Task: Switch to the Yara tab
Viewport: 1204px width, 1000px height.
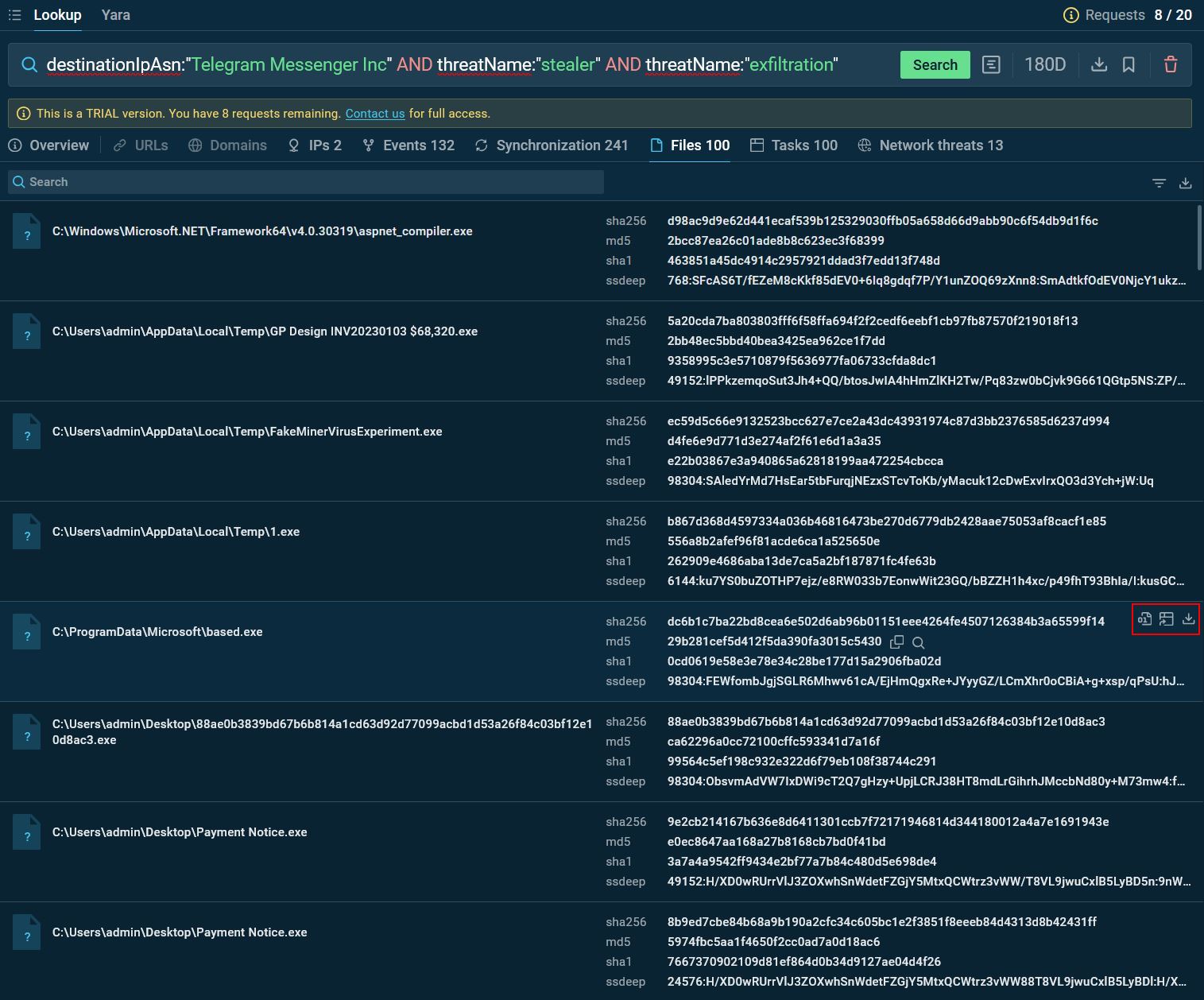Action: click(x=115, y=14)
